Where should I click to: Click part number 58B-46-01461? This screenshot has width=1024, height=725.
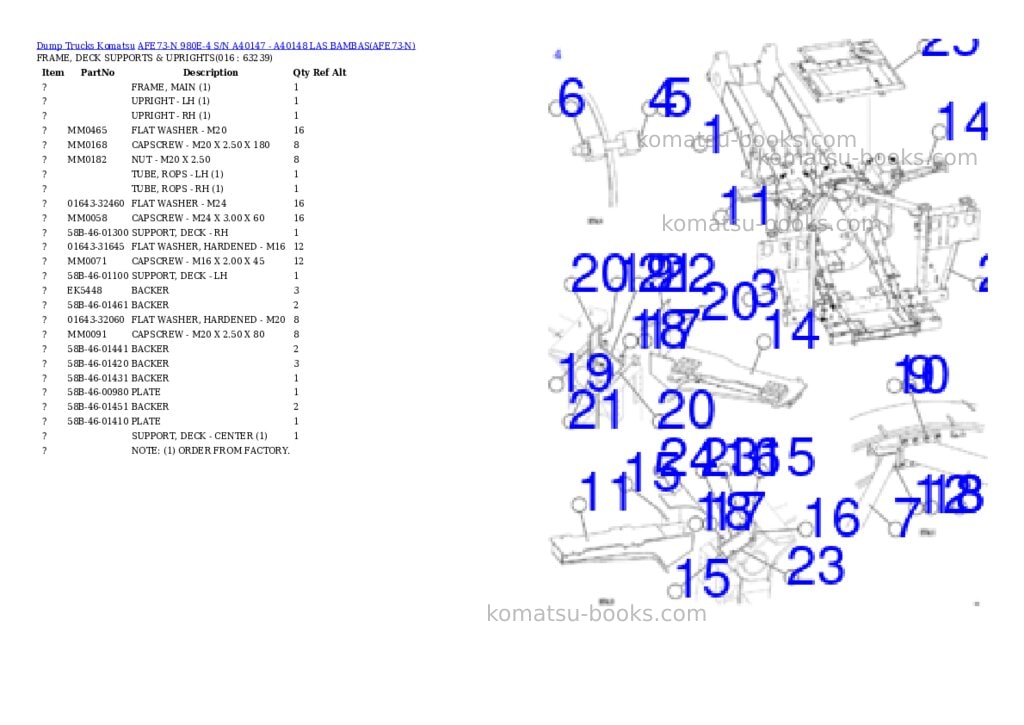pos(98,305)
